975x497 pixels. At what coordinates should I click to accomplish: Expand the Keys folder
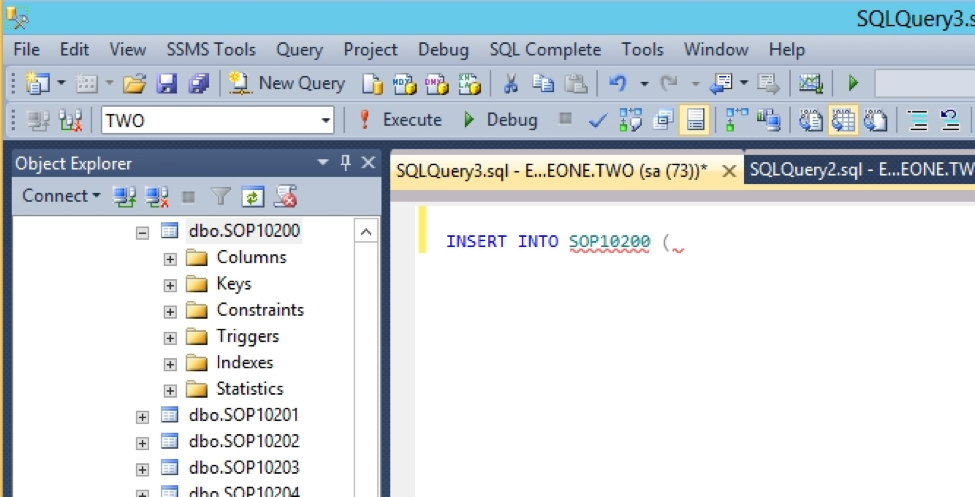tap(170, 286)
